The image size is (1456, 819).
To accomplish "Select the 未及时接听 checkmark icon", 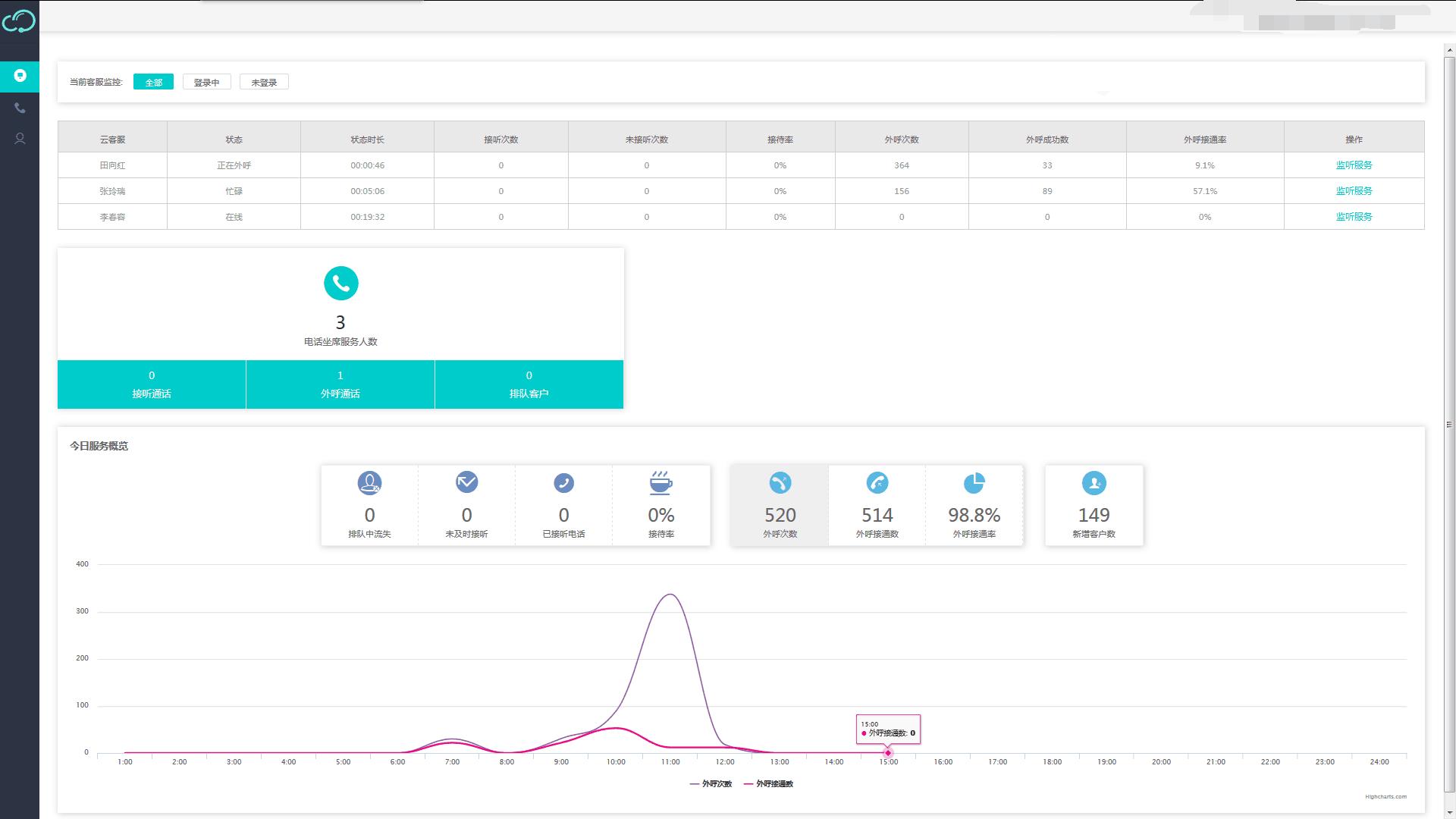I will click(x=466, y=482).
